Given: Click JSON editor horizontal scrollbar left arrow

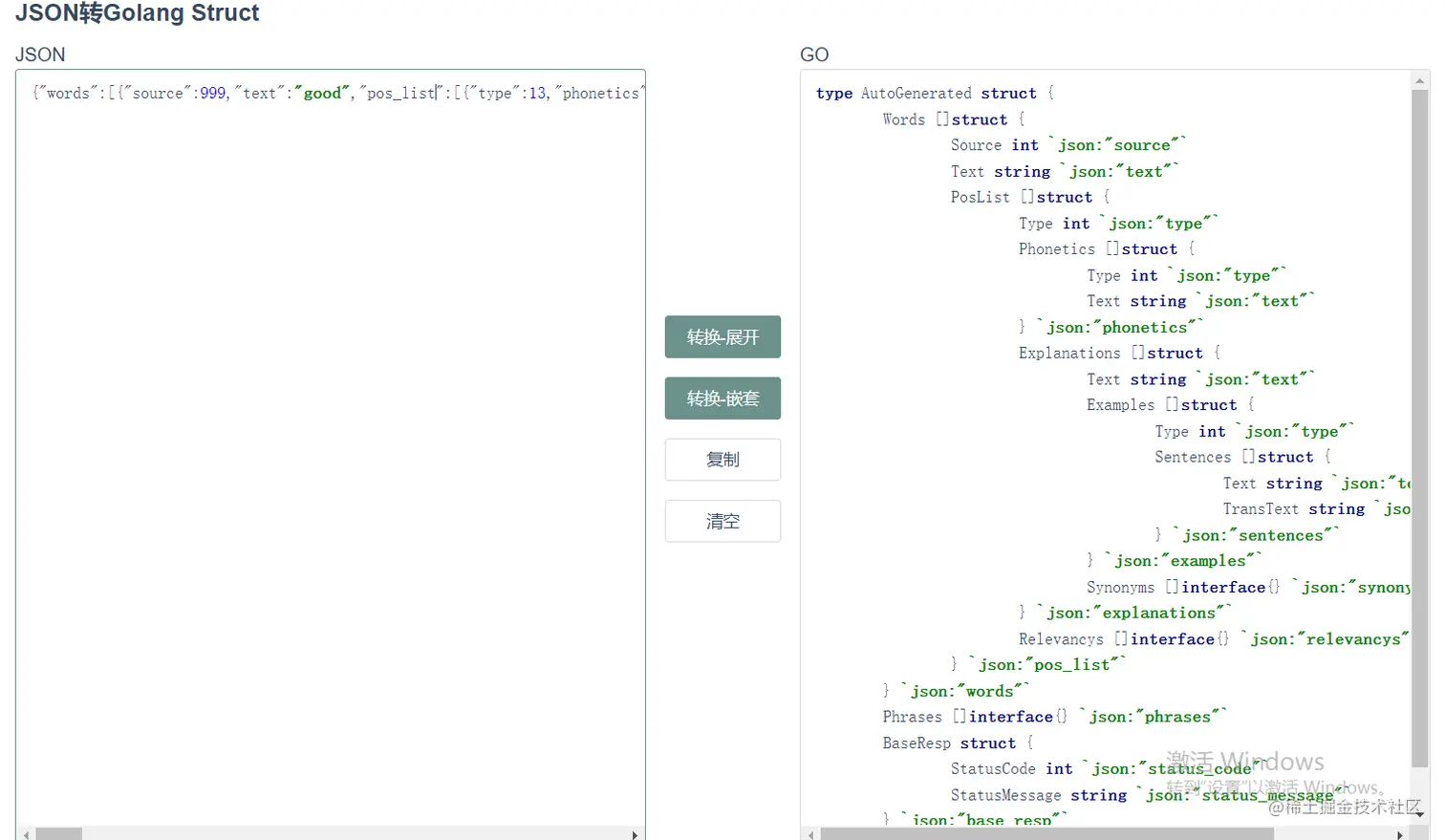Looking at the screenshot, I should pyautogui.click(x=26, y=834).
